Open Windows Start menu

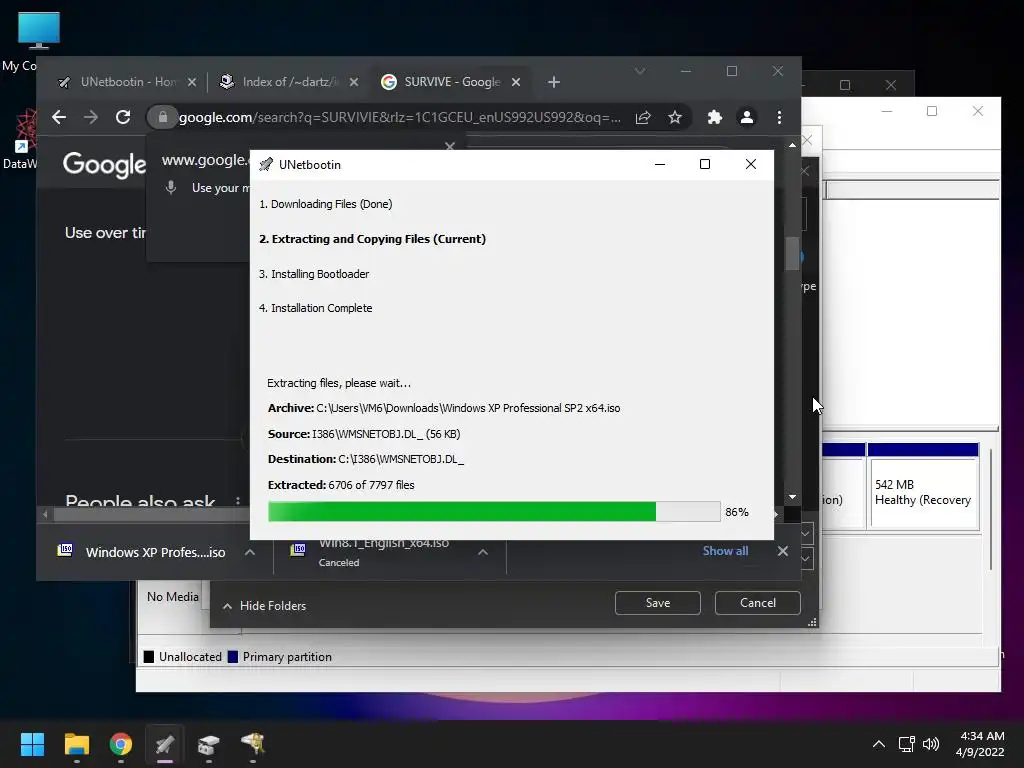click(32, 744)
